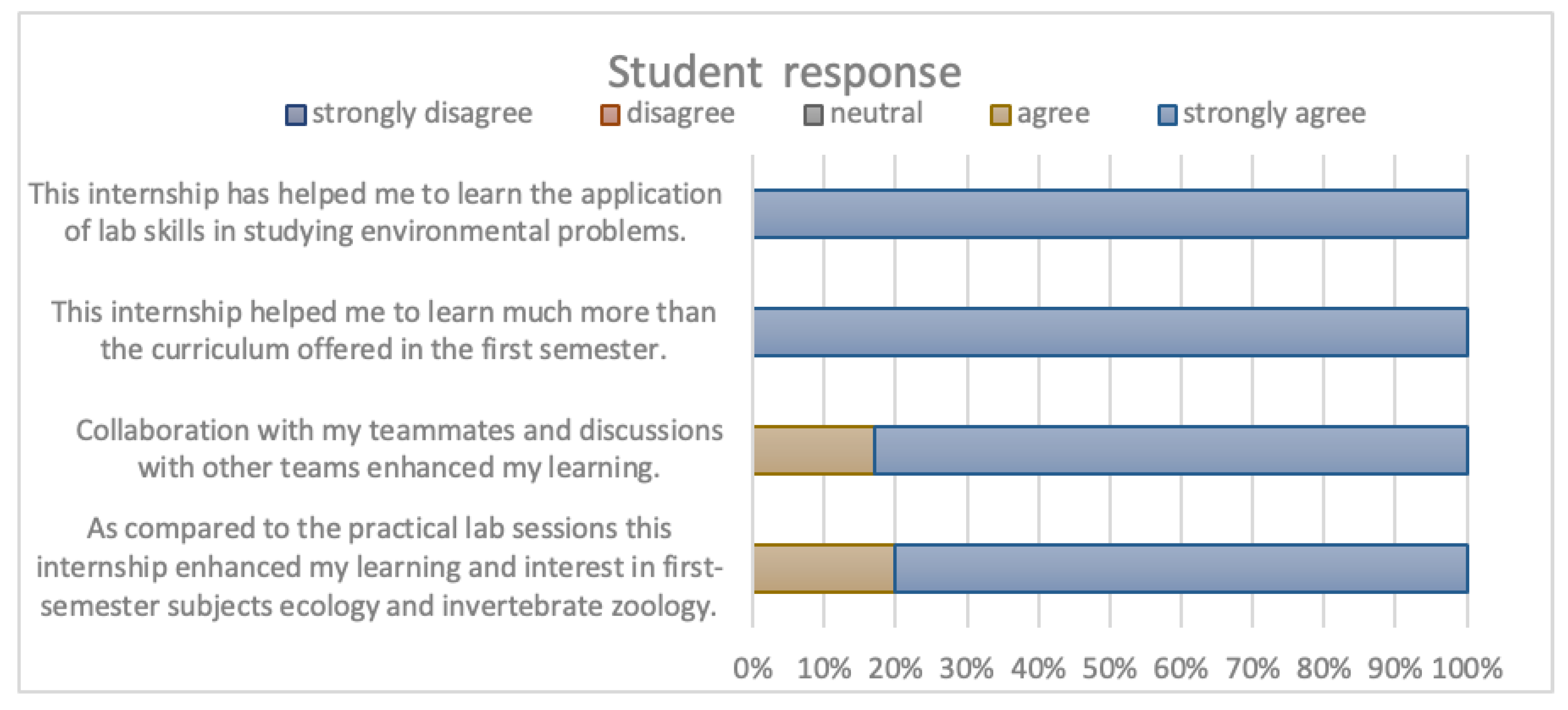1568x710 pixels.
Task: Click the agree segment for practical lab sessions
Action: tap(824, 568)
